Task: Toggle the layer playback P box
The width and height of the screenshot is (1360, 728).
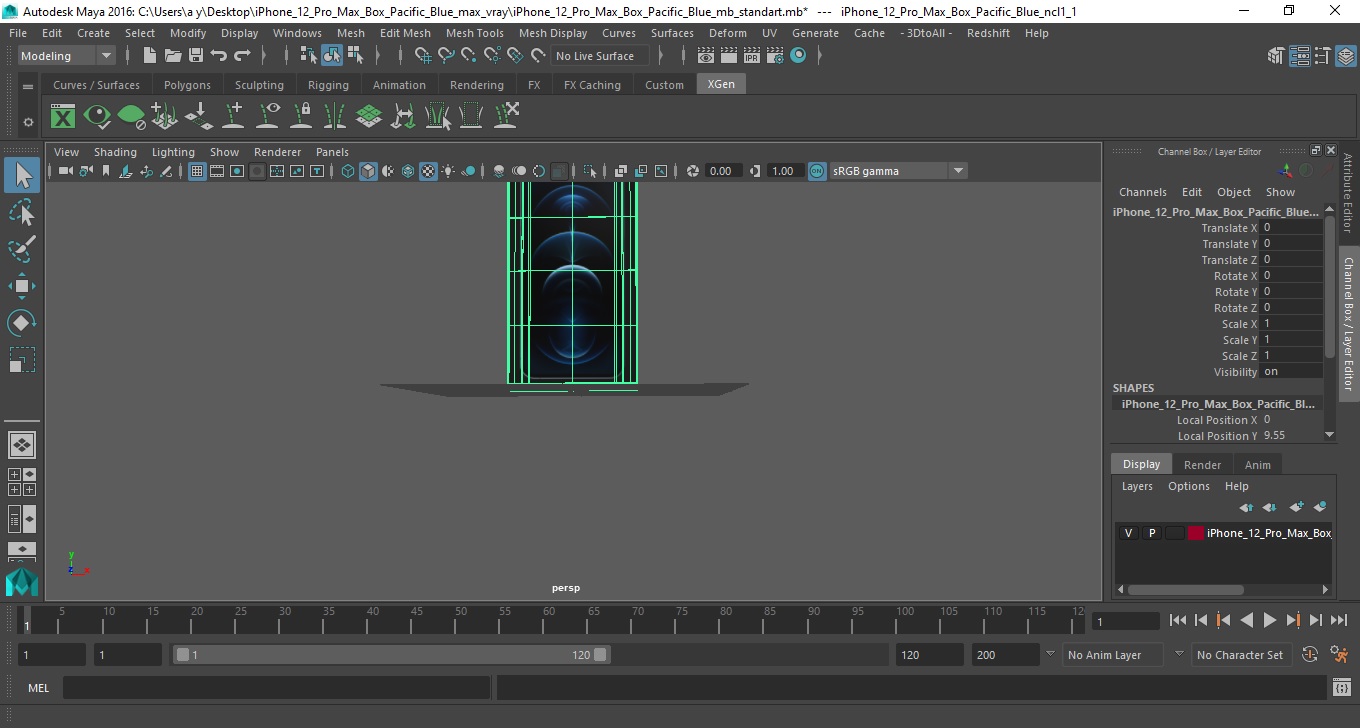Action: tap(1152, 533)
